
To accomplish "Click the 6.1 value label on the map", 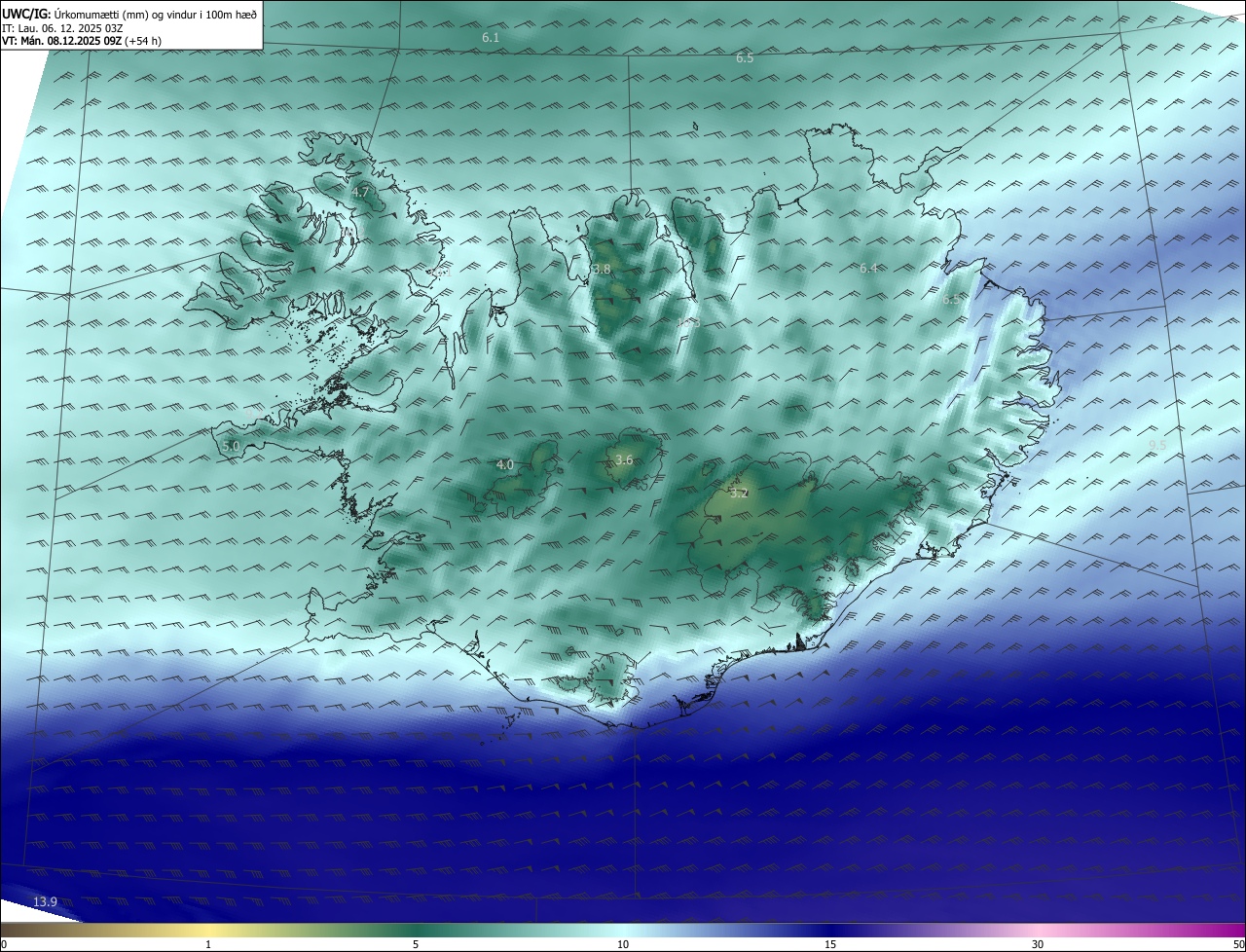I will (491, 37).
